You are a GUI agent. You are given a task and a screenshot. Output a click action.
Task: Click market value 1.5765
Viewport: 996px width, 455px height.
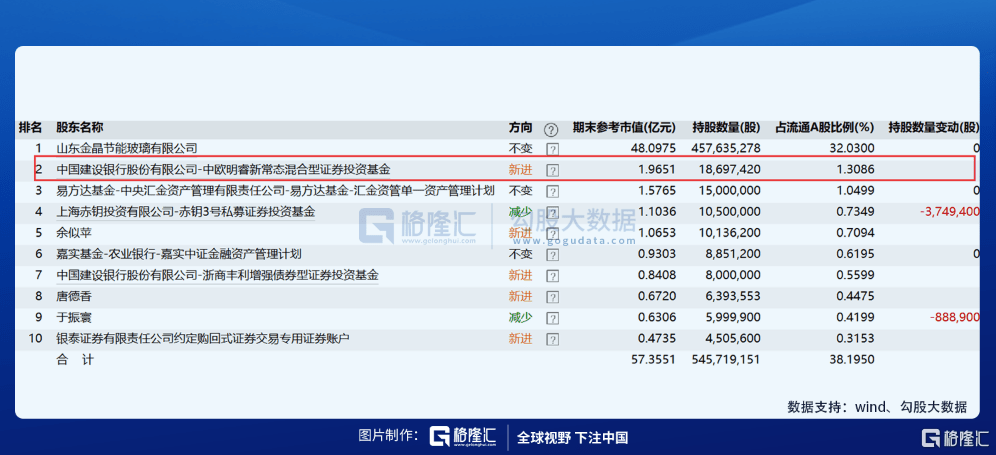point(656,191)
